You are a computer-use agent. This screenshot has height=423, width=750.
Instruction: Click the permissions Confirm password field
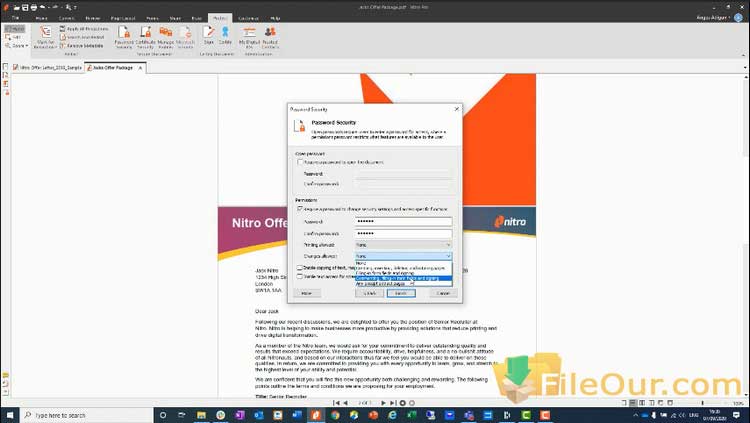(x=403, y=234)
